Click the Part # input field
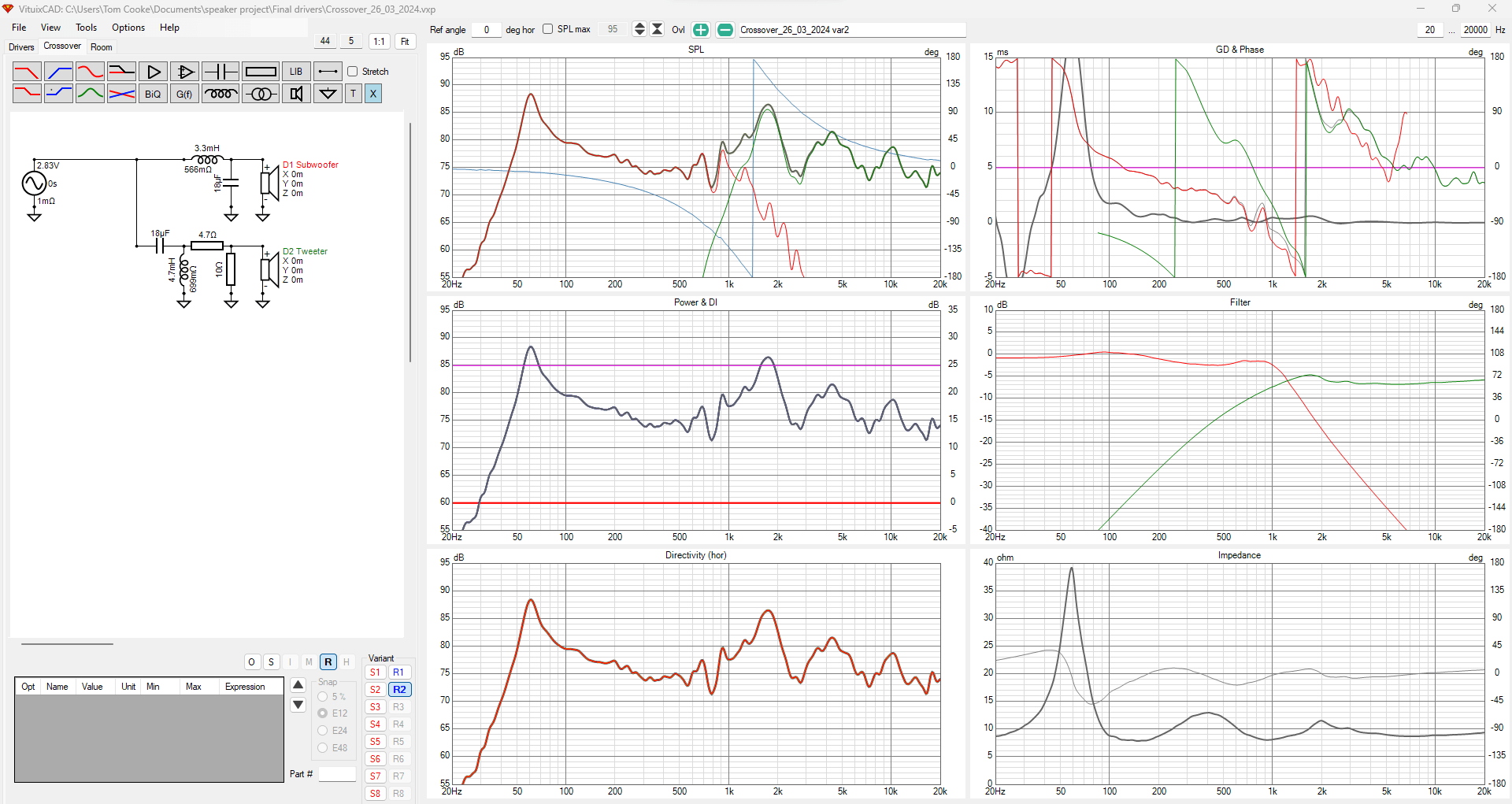 point(338,774)
